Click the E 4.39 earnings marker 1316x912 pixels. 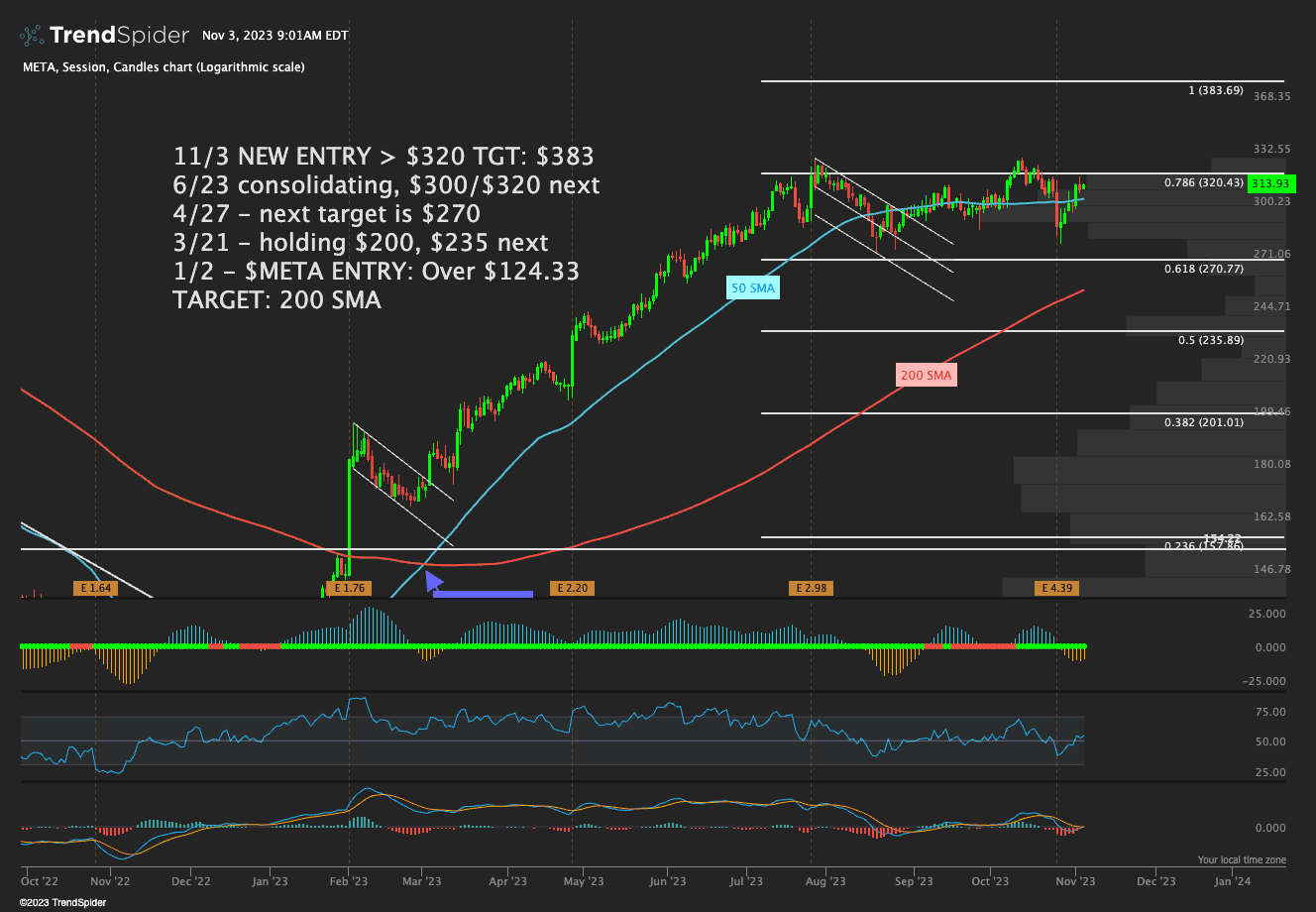tap(1056, 588)
